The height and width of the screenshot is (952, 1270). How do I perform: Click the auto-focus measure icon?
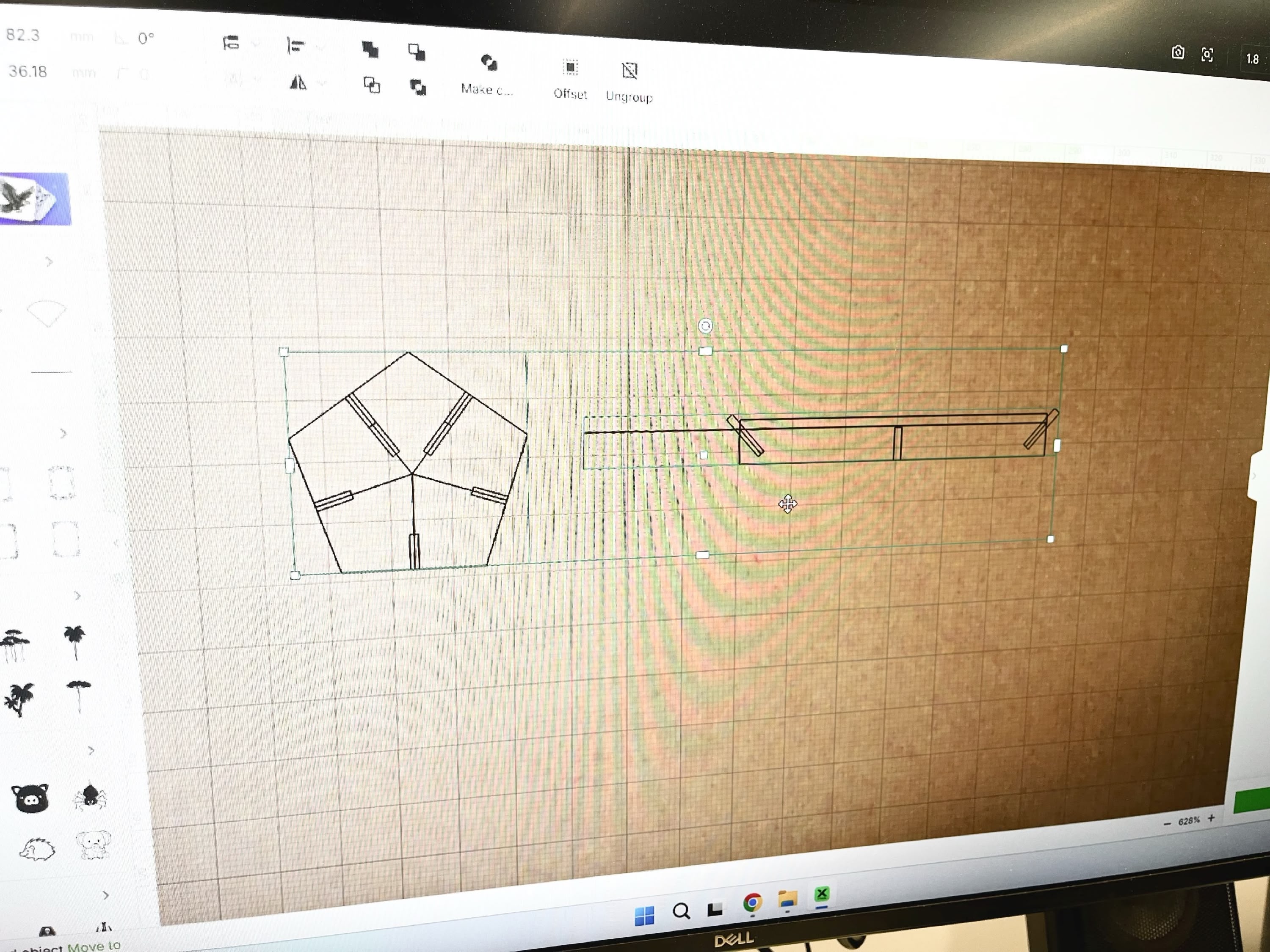tap(1207, 55)
